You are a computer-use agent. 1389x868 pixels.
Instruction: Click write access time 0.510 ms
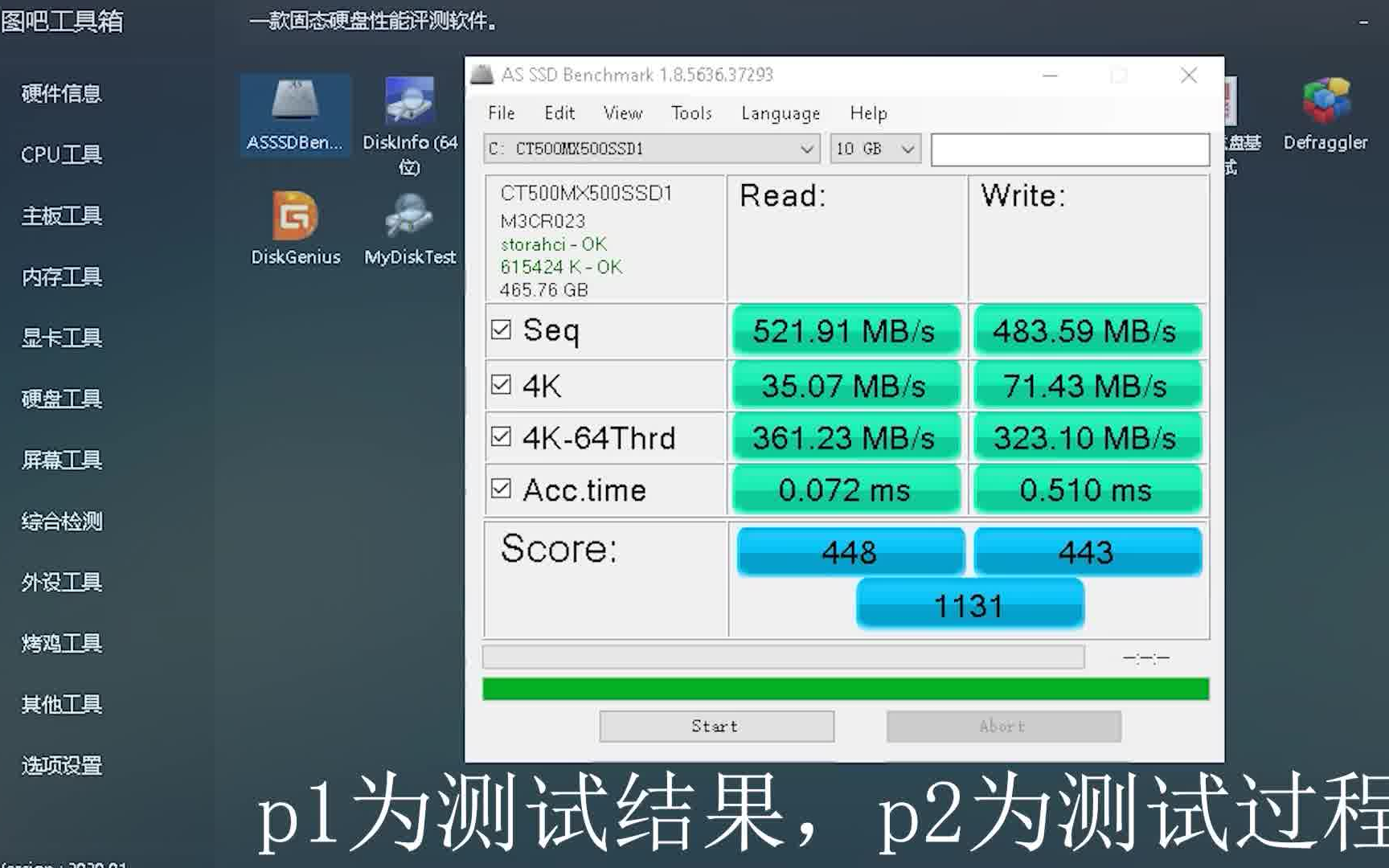point(1087,489)
